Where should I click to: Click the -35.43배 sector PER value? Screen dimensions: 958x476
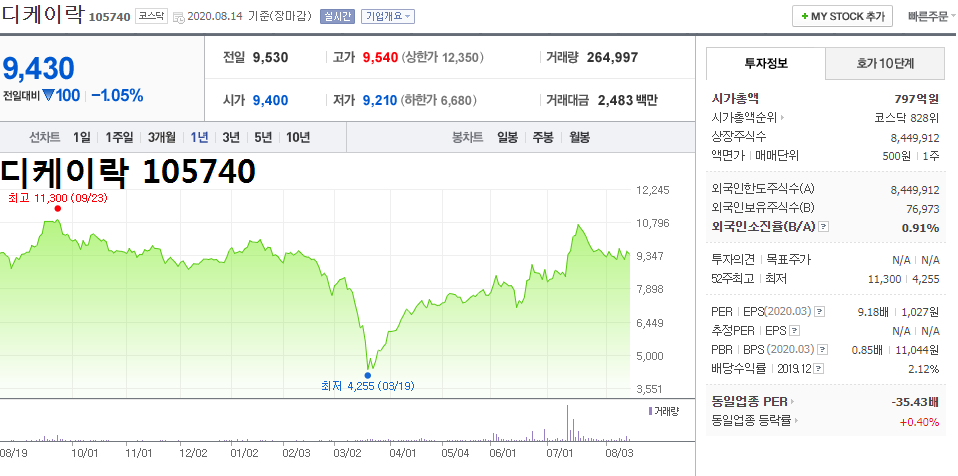click(x=915, y=402)
